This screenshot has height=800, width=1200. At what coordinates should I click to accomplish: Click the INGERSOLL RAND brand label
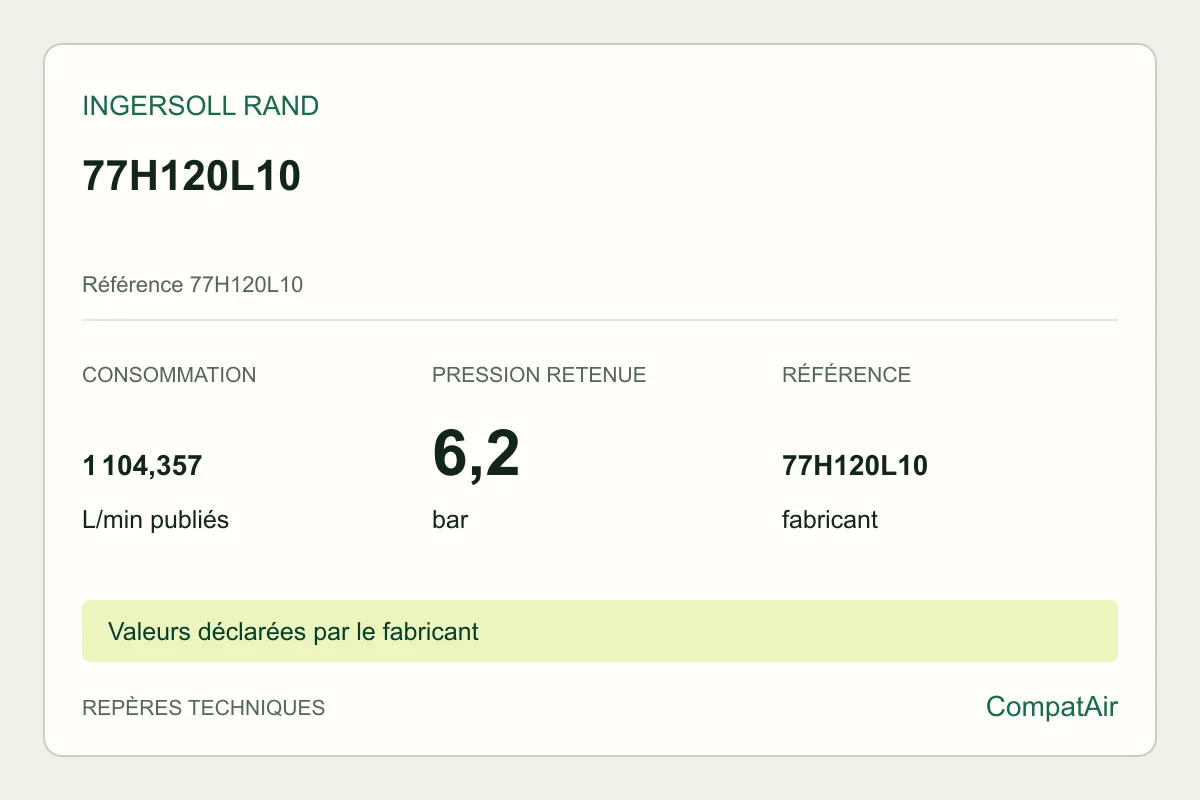[200, 106]
